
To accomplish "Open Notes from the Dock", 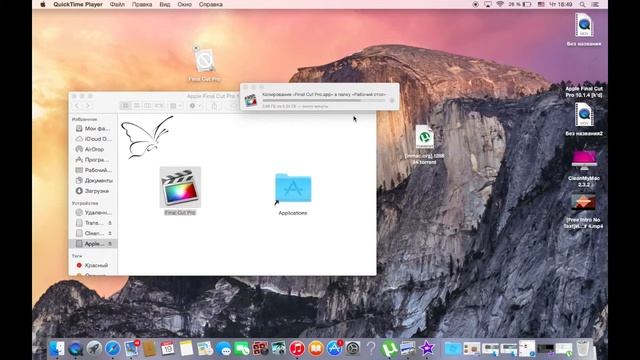I will [186, 349].
